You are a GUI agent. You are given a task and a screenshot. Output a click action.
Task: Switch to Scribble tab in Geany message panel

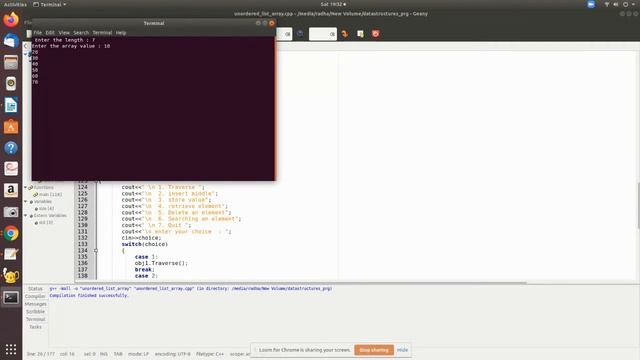coord(36,311)
